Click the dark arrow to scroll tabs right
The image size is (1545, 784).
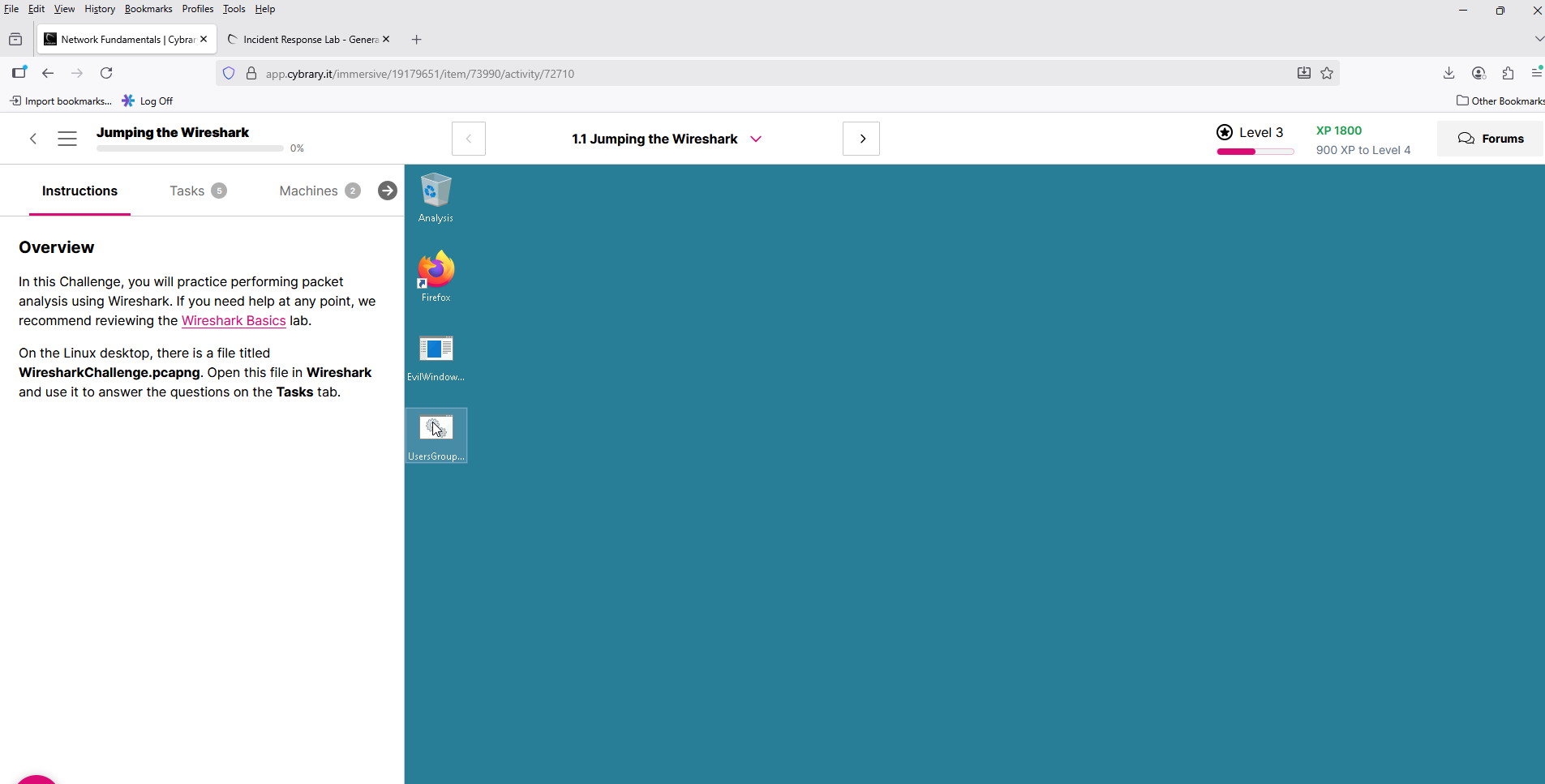(x=387, y=191)
